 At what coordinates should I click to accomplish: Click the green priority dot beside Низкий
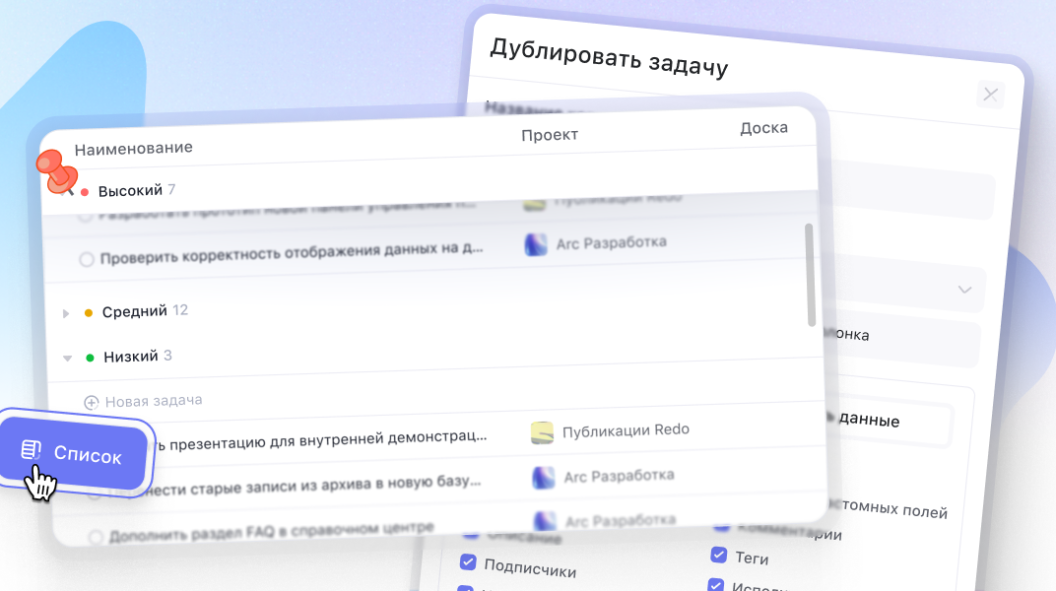tap(88, 356)
